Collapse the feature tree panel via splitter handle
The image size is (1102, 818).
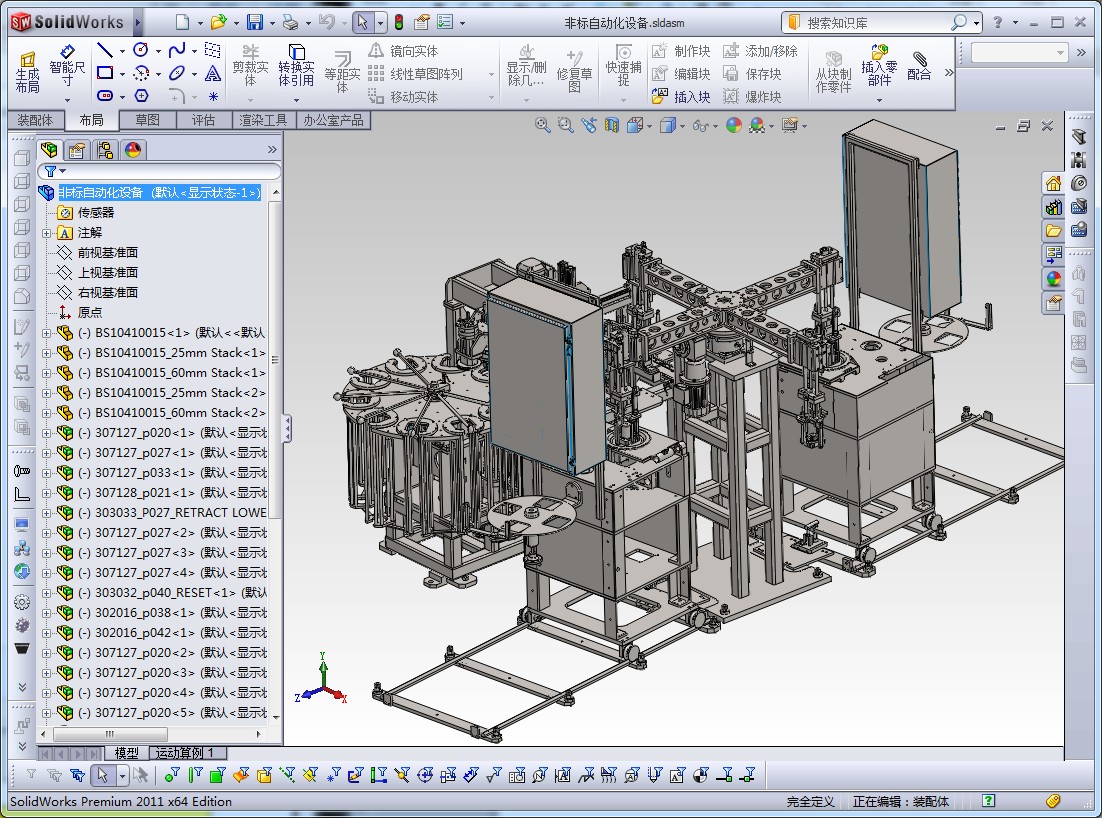click(287, 429)
